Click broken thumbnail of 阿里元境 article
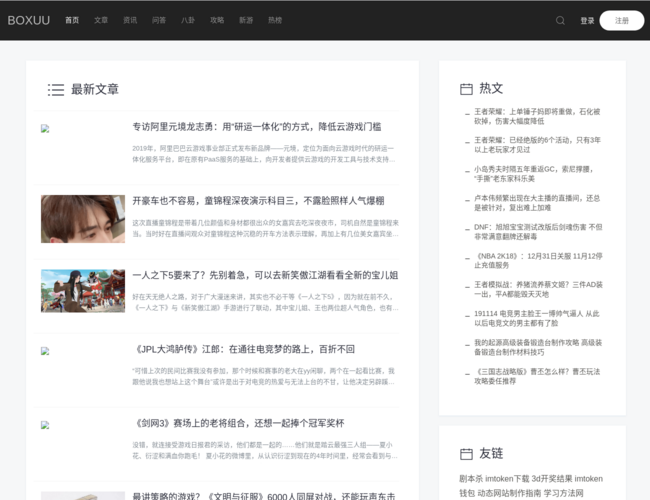This screenshot has width=650, height=500. point(45,129)
